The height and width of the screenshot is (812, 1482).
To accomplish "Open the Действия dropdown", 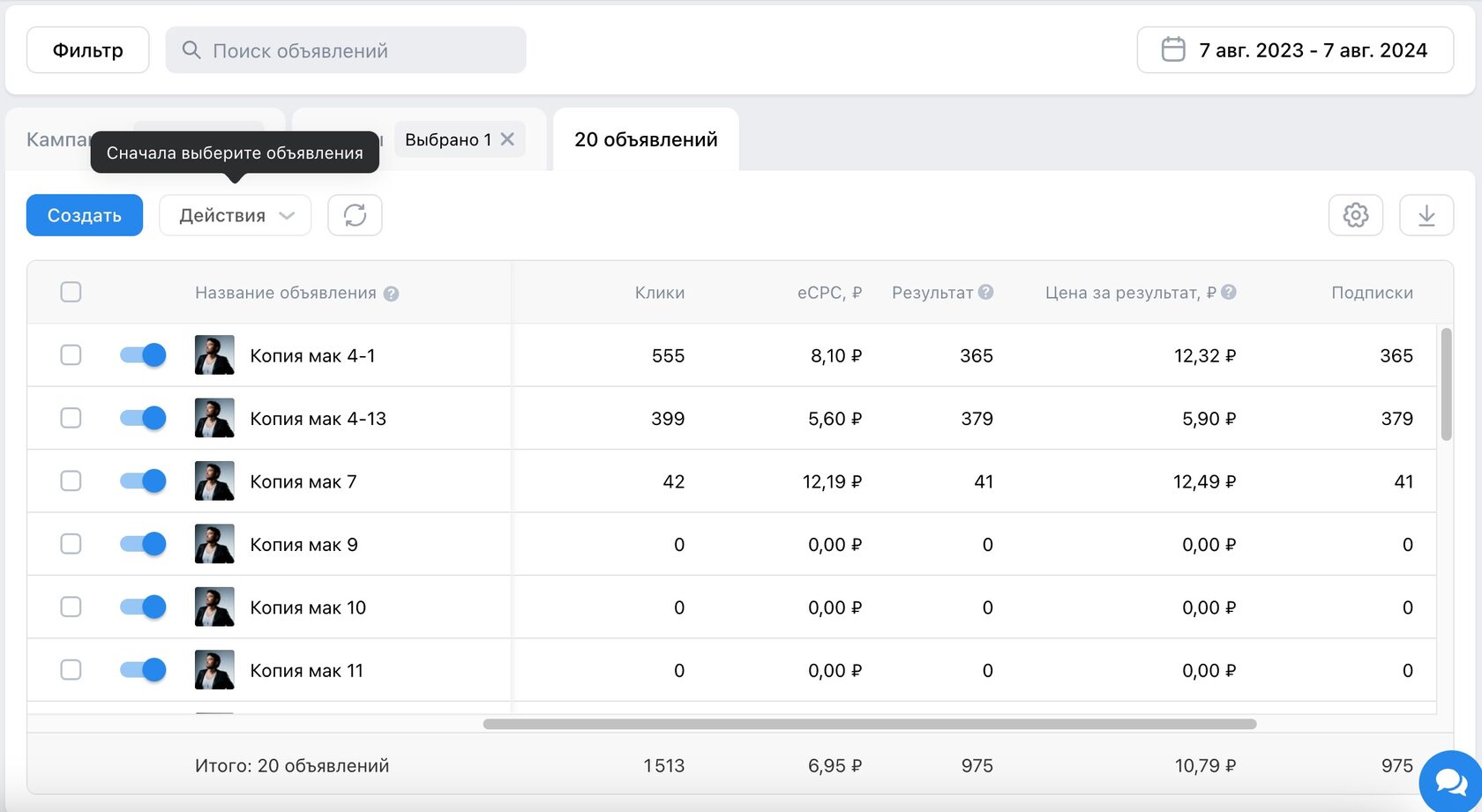I will pos(235,215).
